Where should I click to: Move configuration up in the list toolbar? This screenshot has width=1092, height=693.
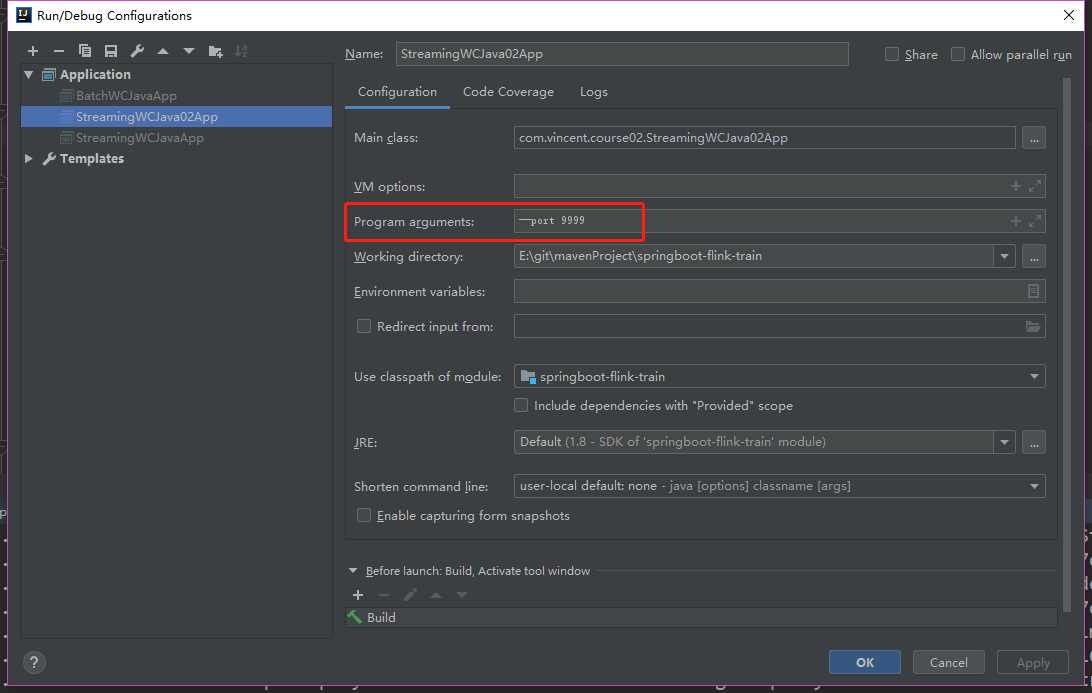point(163,51)
